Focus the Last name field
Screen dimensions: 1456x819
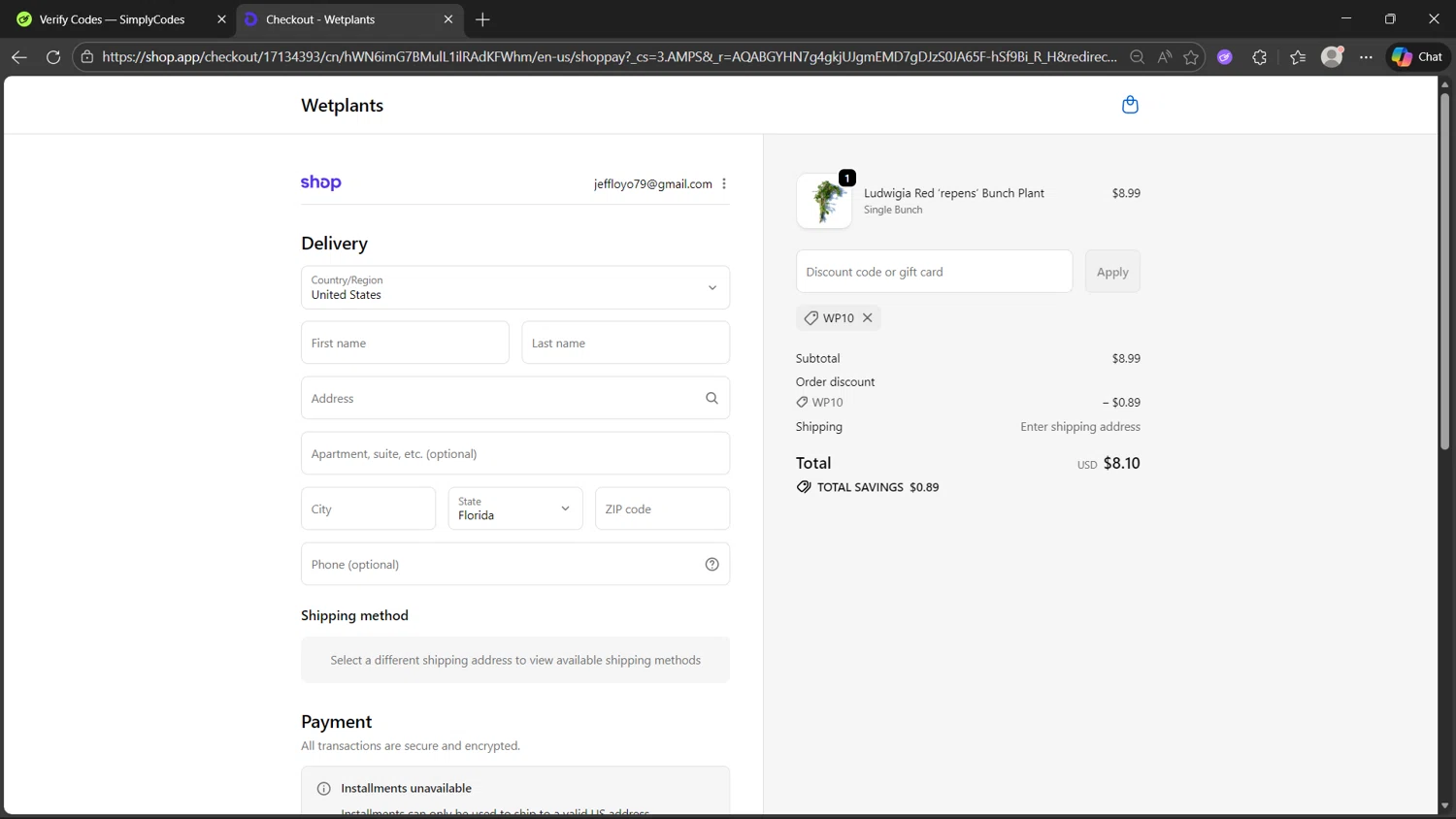point(625,343)
